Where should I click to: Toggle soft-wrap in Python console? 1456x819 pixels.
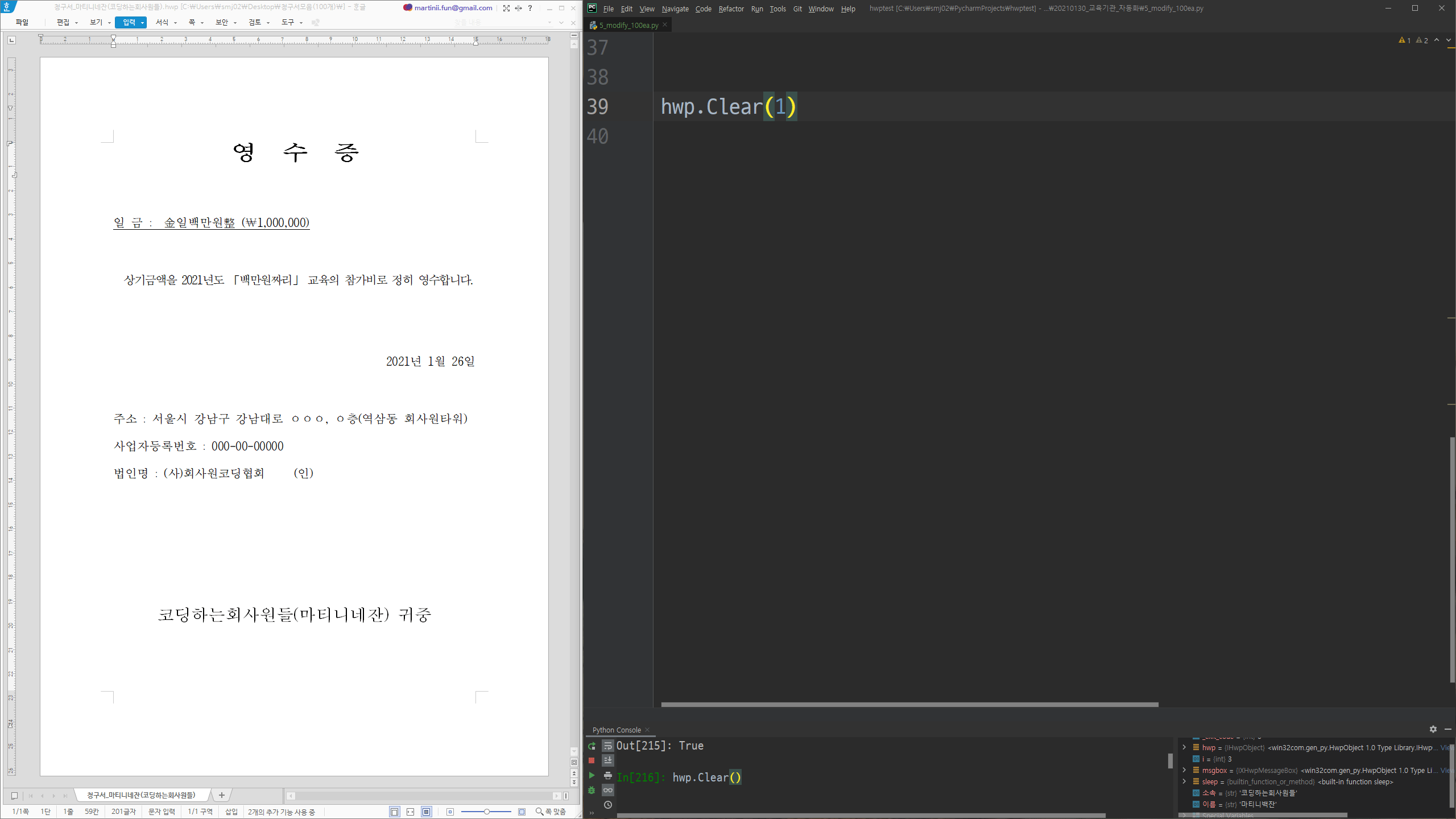607,746
